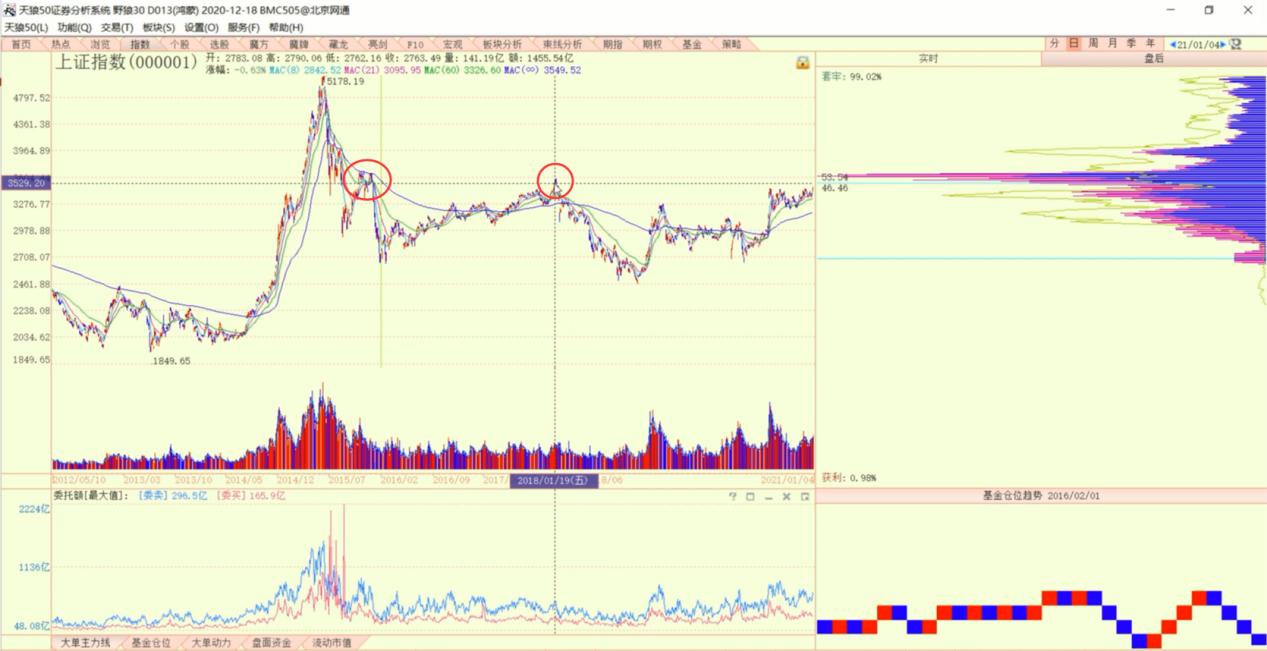This screenshot has height=651, width=1267.
Task: Step to the next date with the right arrow
Action: click(x=1222, y=45)
